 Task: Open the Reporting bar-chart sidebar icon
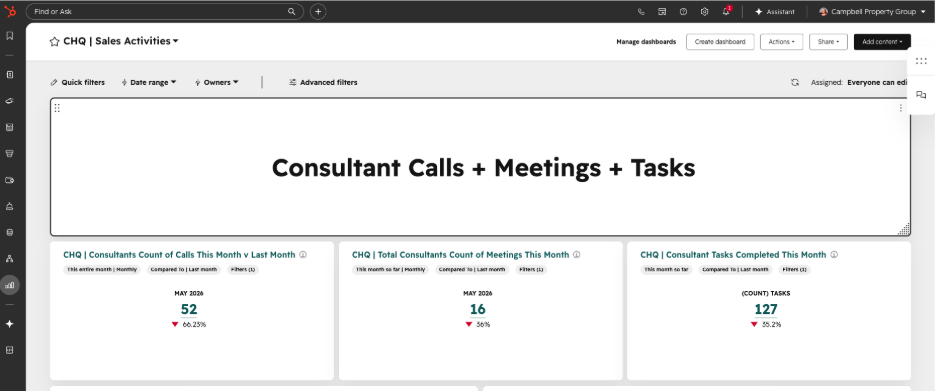(10, 285)
